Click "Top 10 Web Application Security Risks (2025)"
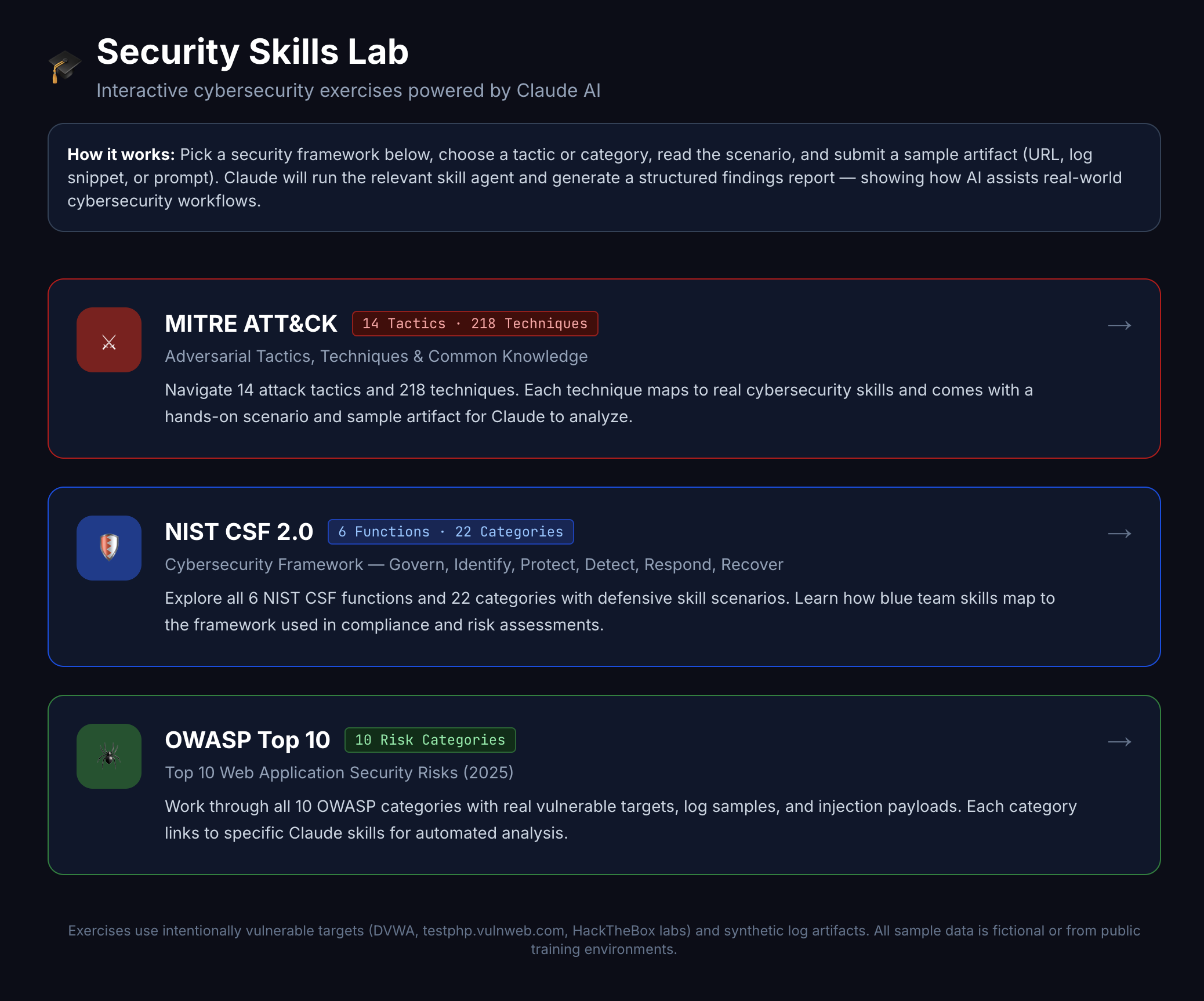This screenshot has width=1204, height=1001. pos(339,772)
